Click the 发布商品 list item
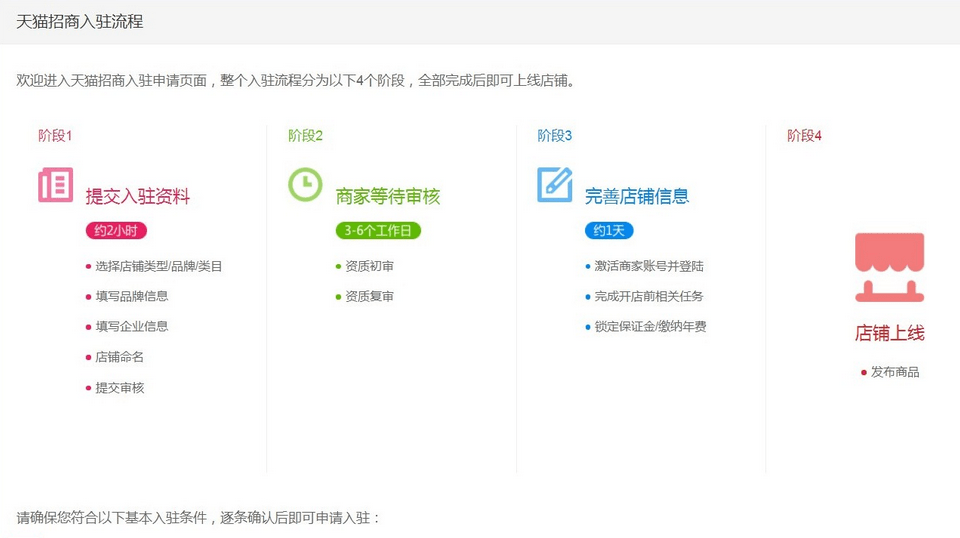 coord(890,372)
